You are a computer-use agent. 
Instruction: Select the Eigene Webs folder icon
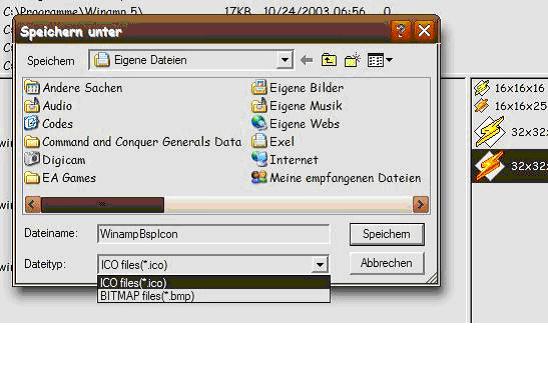(x=259, y=123)
